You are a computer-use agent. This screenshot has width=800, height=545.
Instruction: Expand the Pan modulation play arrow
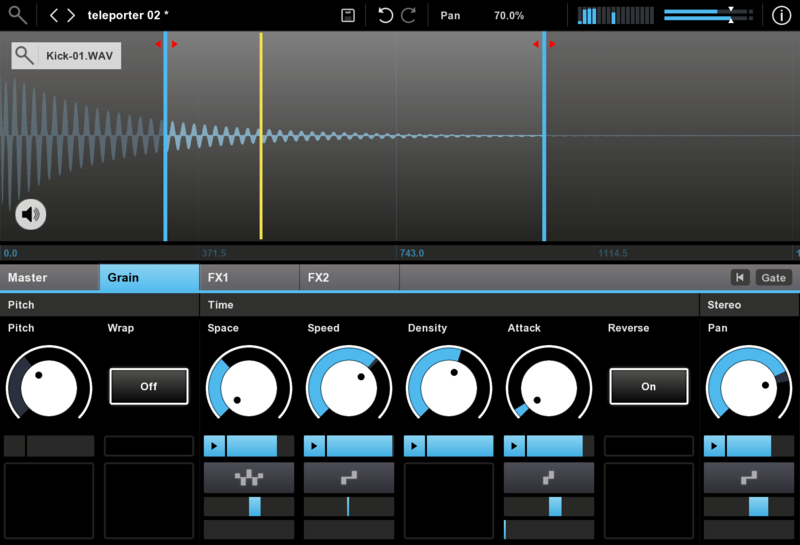[x=714, y=446]
